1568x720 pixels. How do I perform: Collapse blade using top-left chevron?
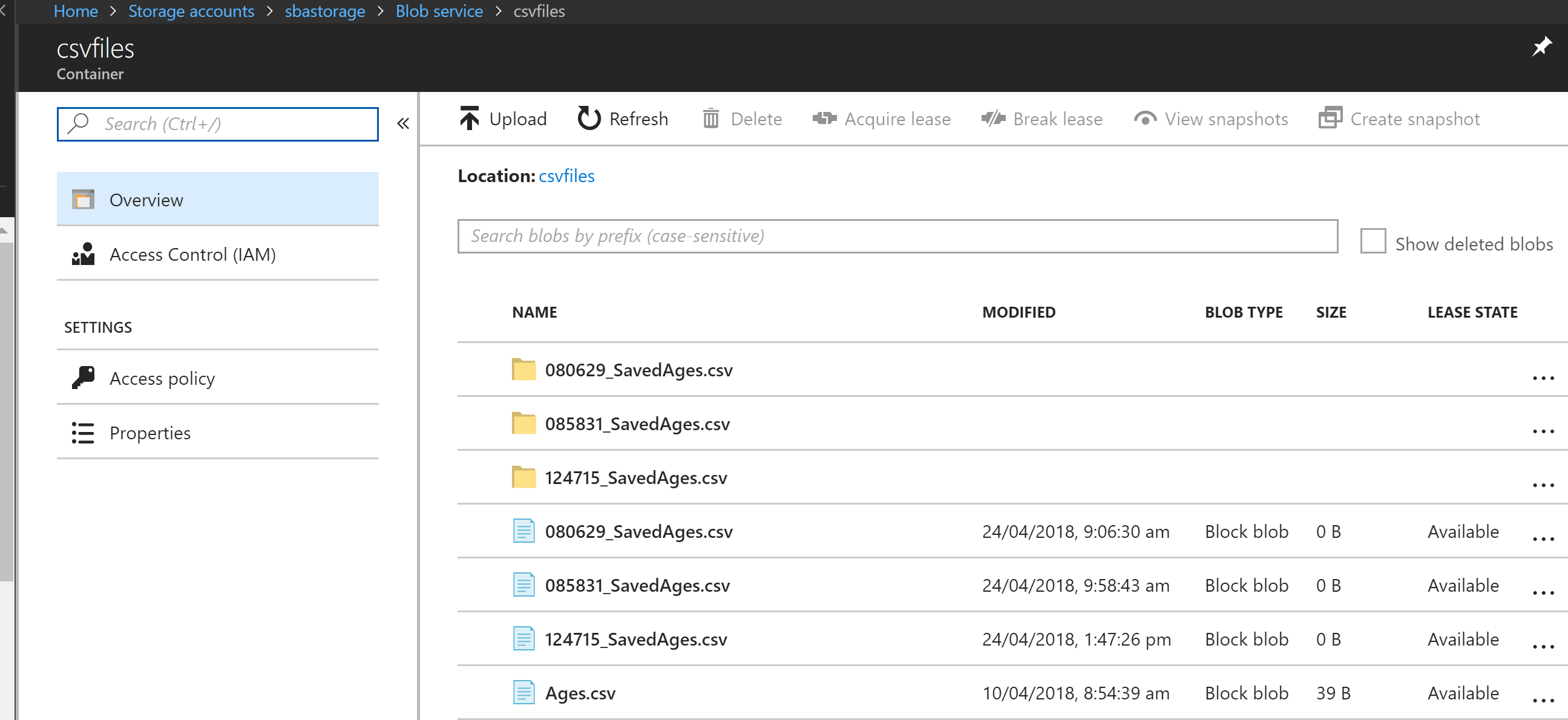[x=3, y=10]
